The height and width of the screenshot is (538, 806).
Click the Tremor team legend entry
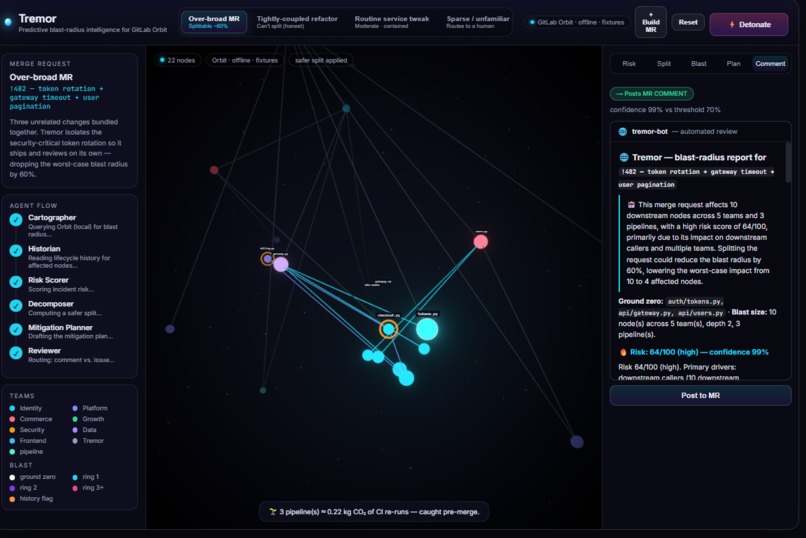click(88, 440)
